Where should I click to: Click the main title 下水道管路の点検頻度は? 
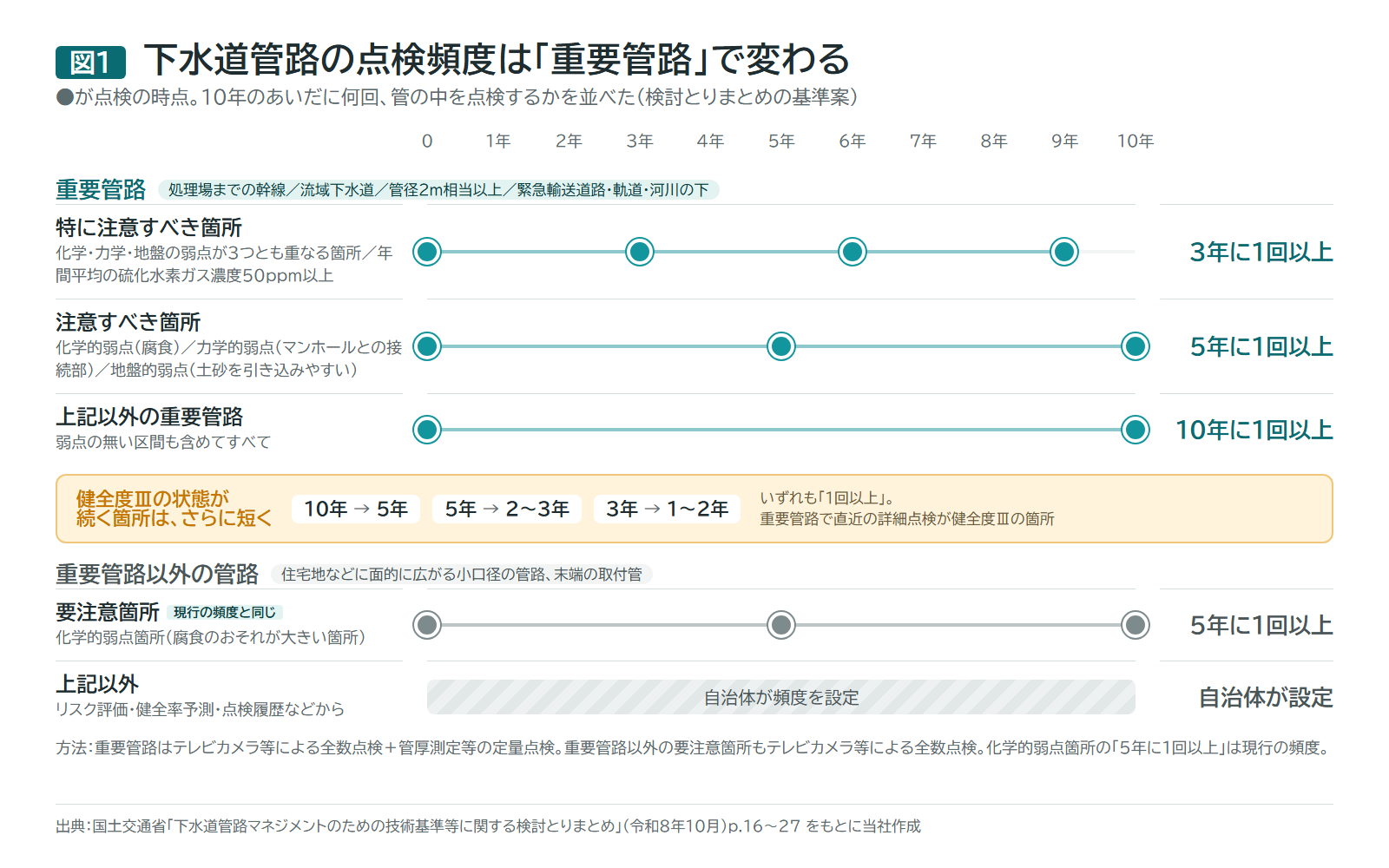tap(497, 59)
